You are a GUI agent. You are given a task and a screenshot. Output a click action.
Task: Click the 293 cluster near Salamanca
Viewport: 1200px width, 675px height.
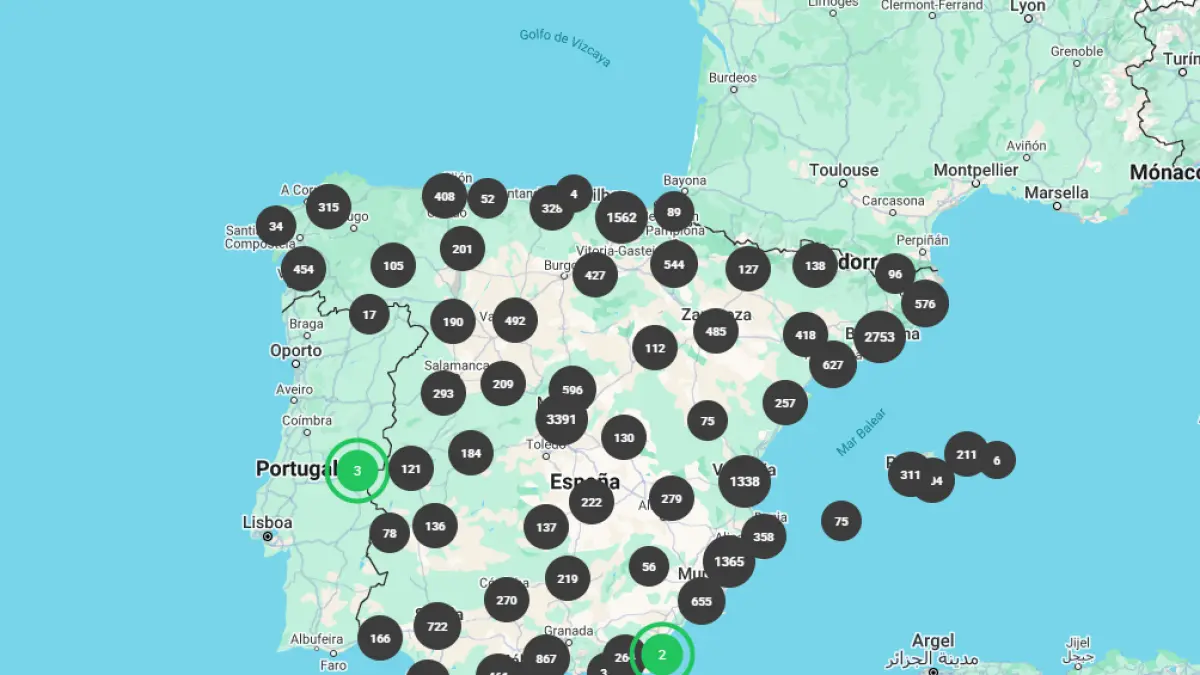pos(443,394)
